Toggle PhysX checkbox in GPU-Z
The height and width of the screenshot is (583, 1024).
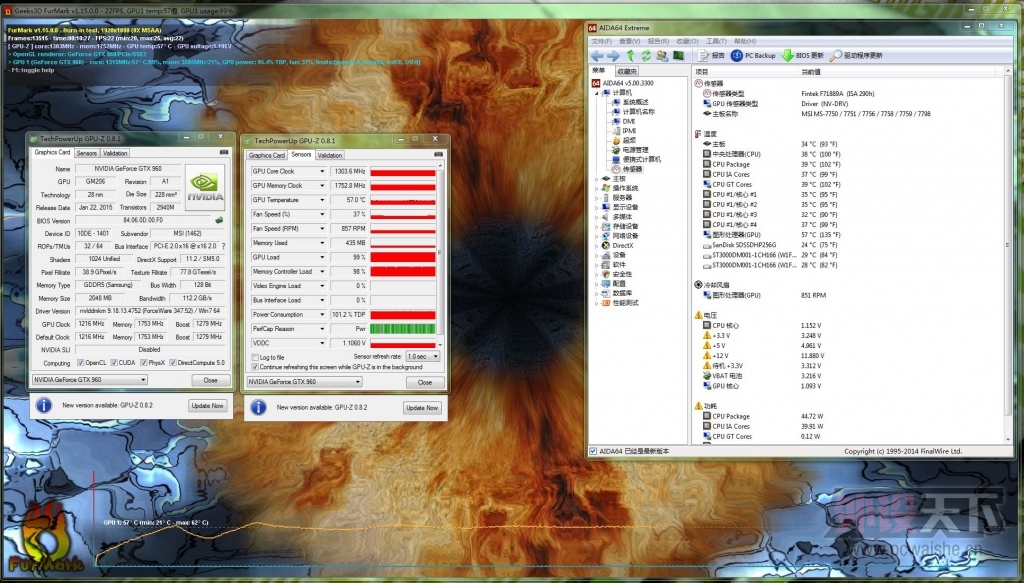(x=144, y=362)
